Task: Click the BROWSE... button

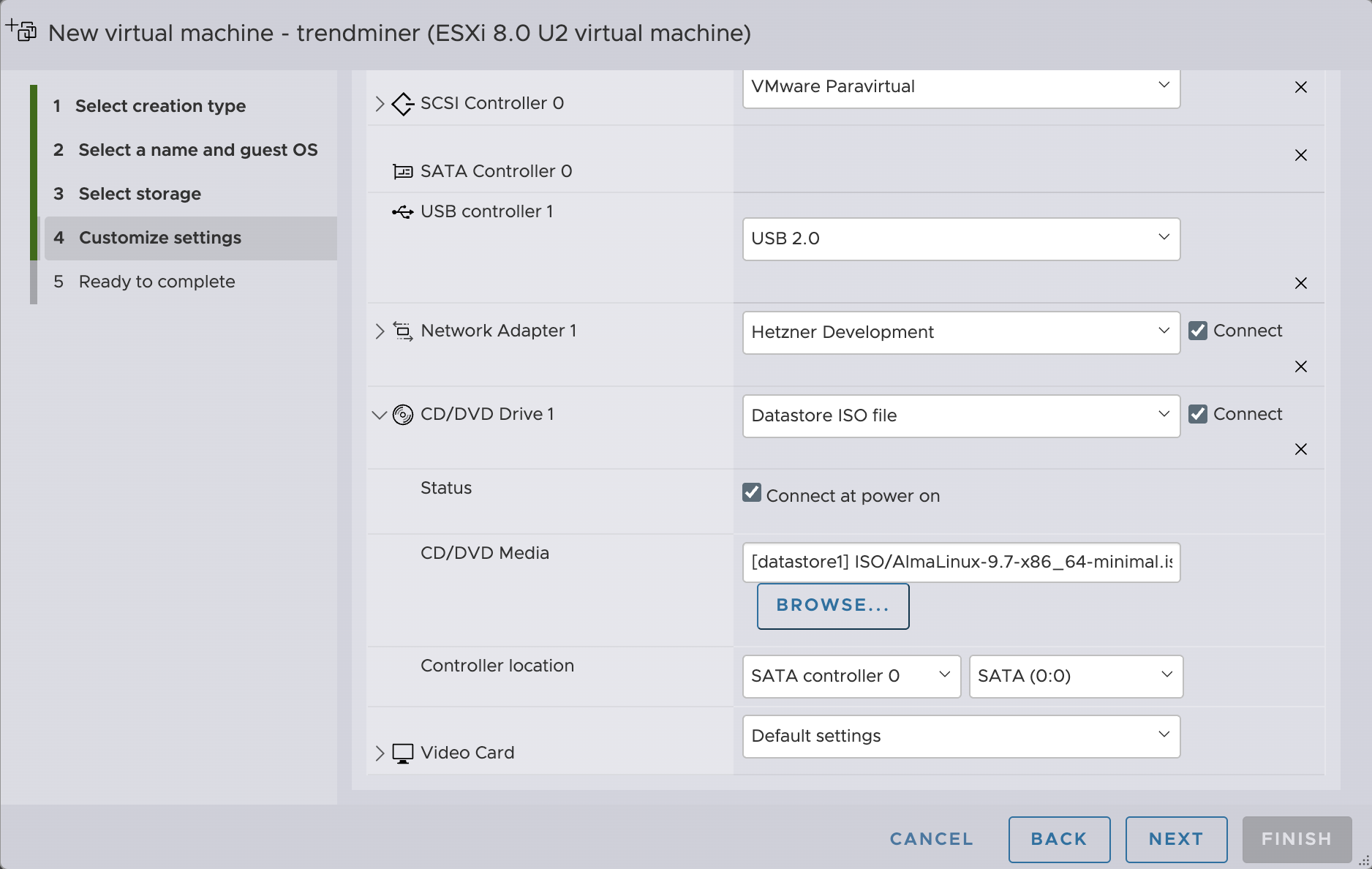Action: click(833, 606)
